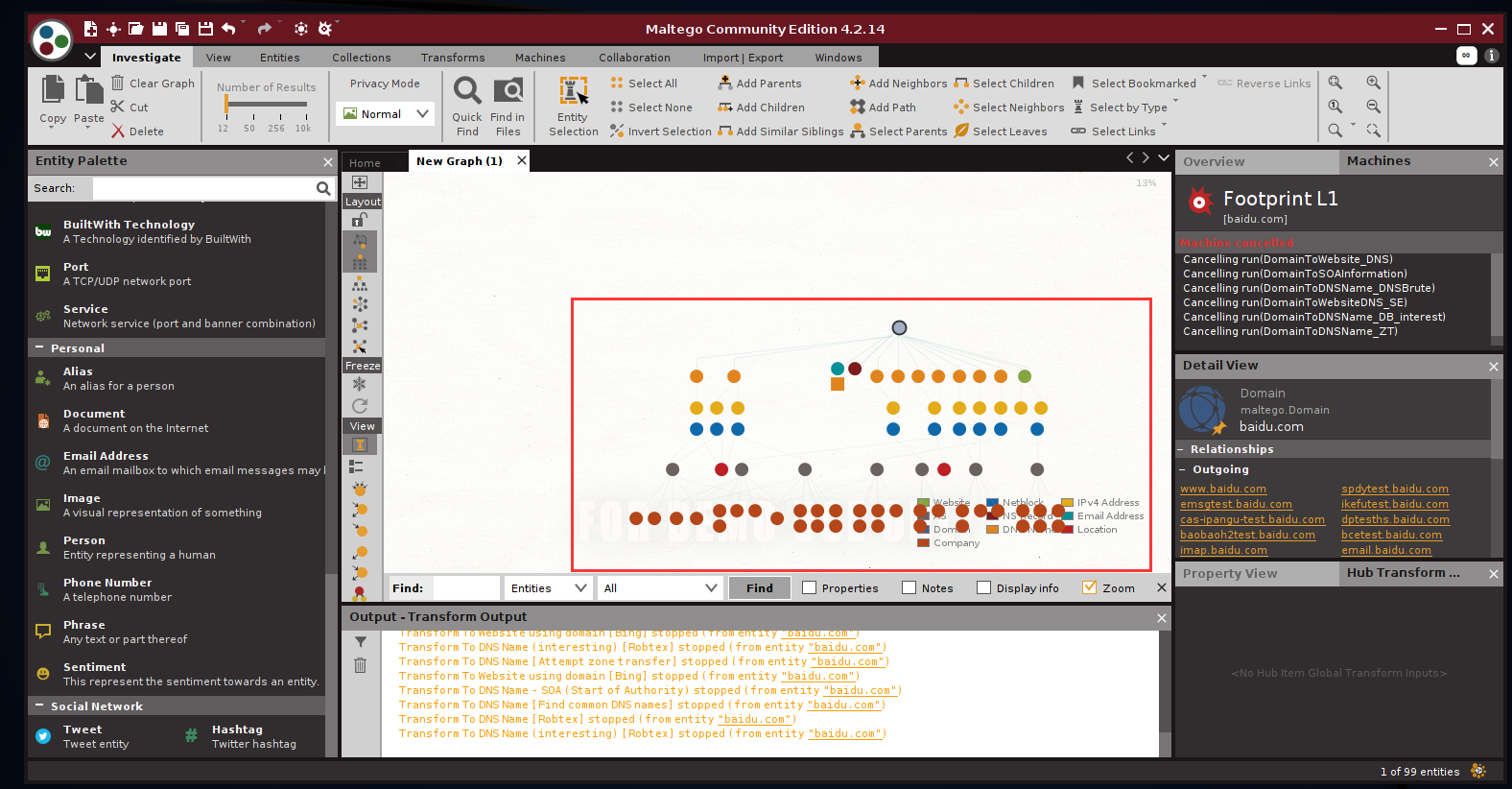Image resolution: width=1512 pixels, height=789 pixels.
Task: Toggle the main view chess-piece button
Action: point(360,445)
